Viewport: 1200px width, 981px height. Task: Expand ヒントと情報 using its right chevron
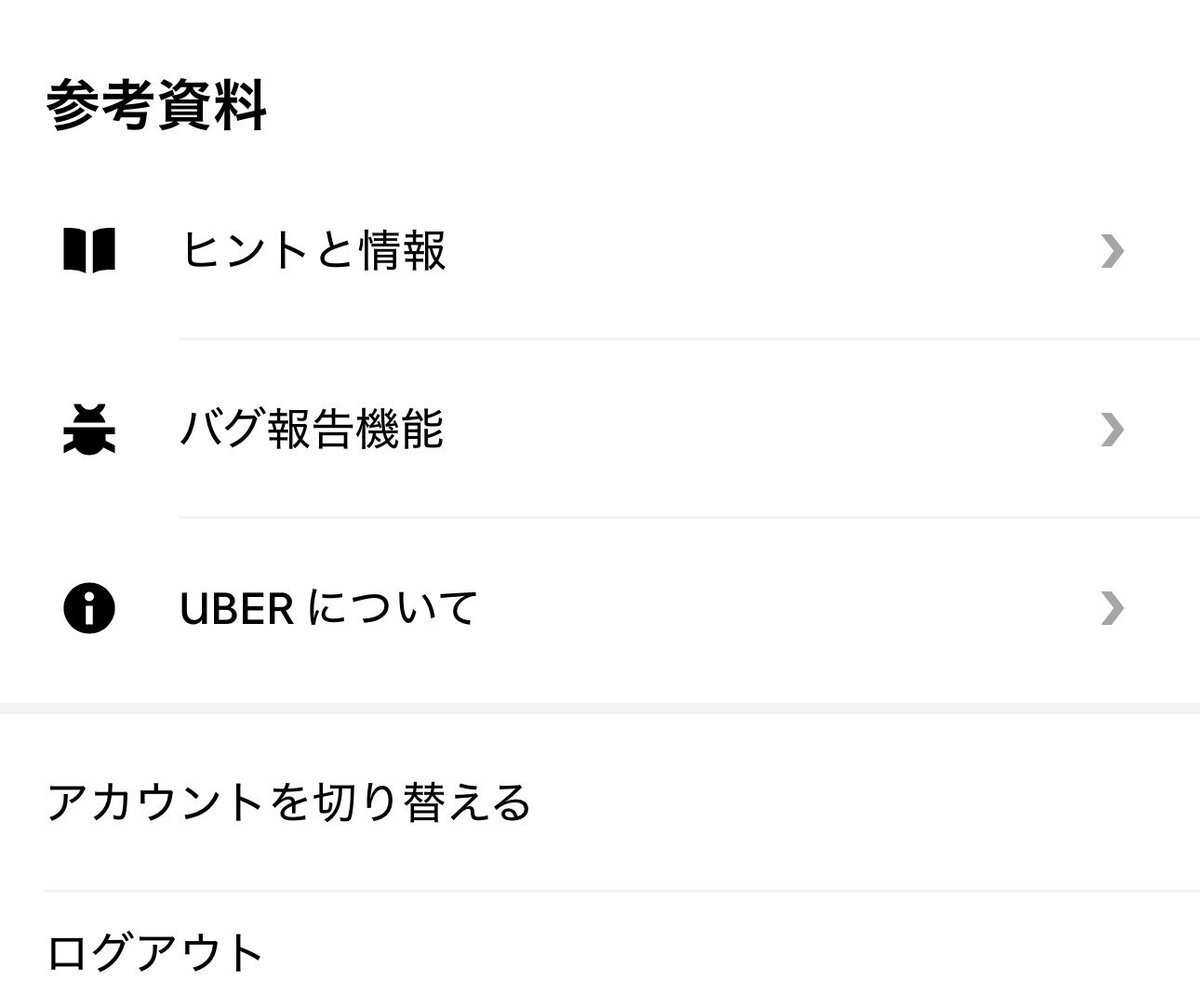point(1111,251)
